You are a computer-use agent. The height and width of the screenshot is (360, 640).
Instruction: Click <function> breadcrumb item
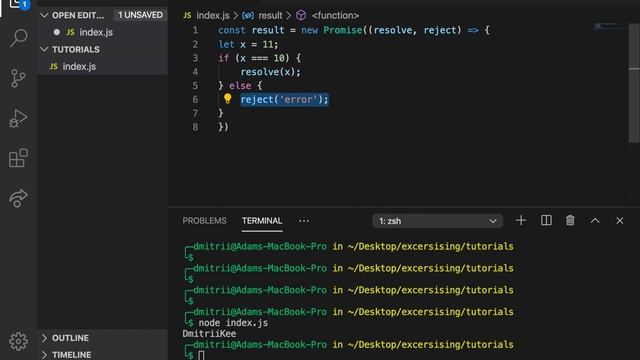335,16
